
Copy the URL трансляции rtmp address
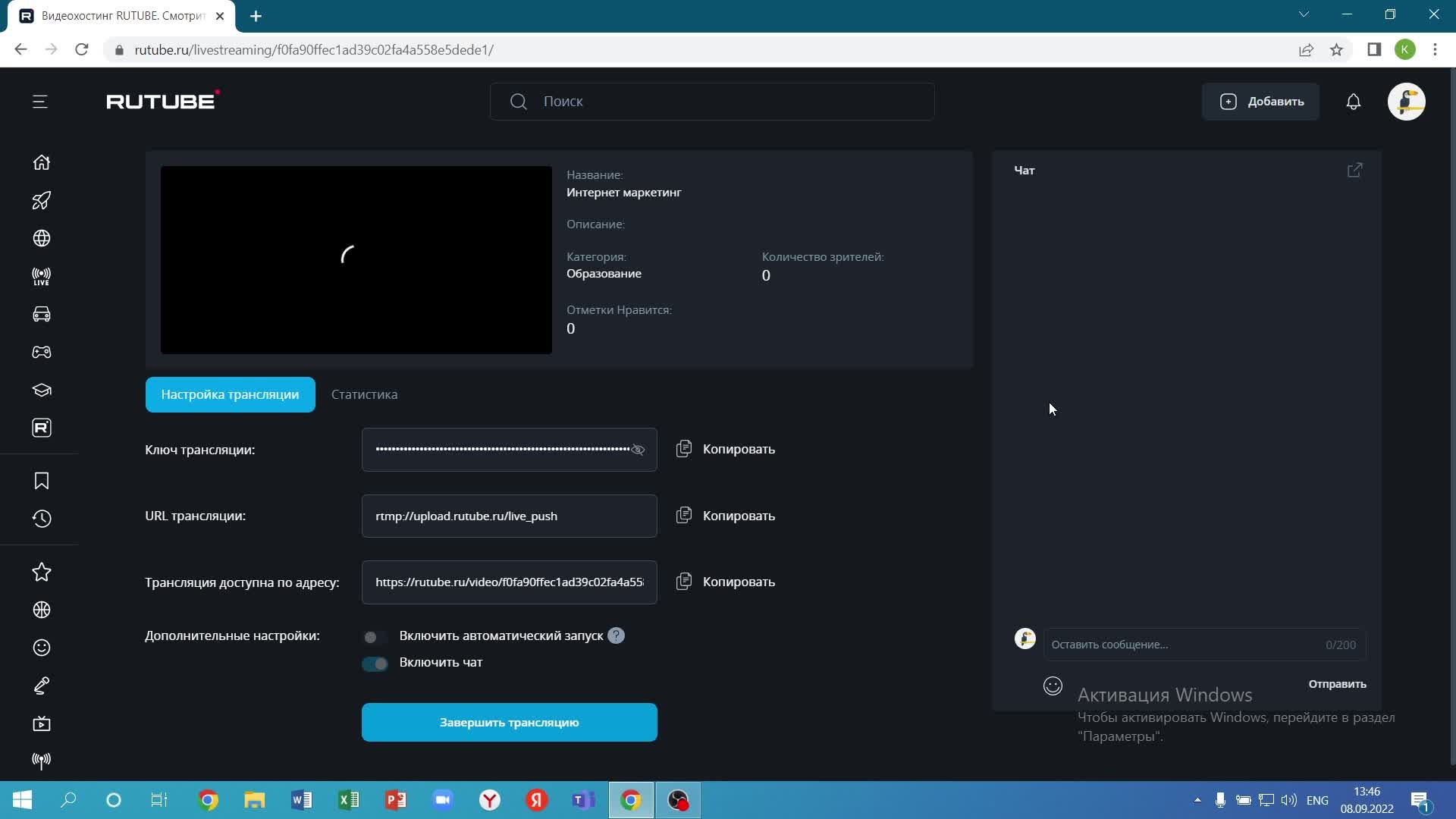[726, 516]
